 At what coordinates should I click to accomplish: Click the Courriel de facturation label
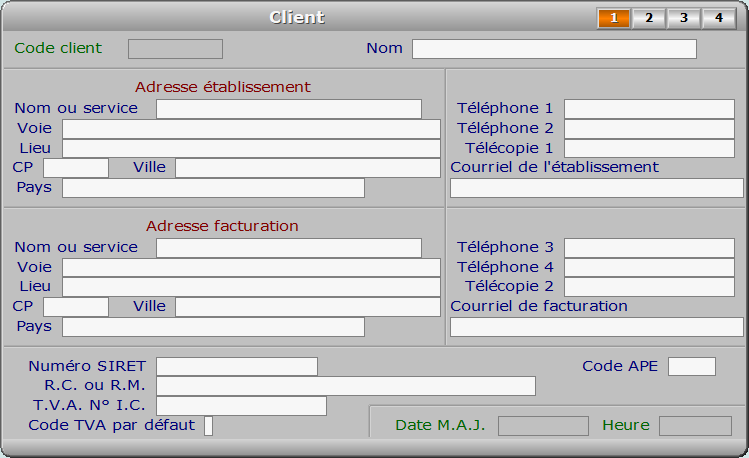point(539,306)
